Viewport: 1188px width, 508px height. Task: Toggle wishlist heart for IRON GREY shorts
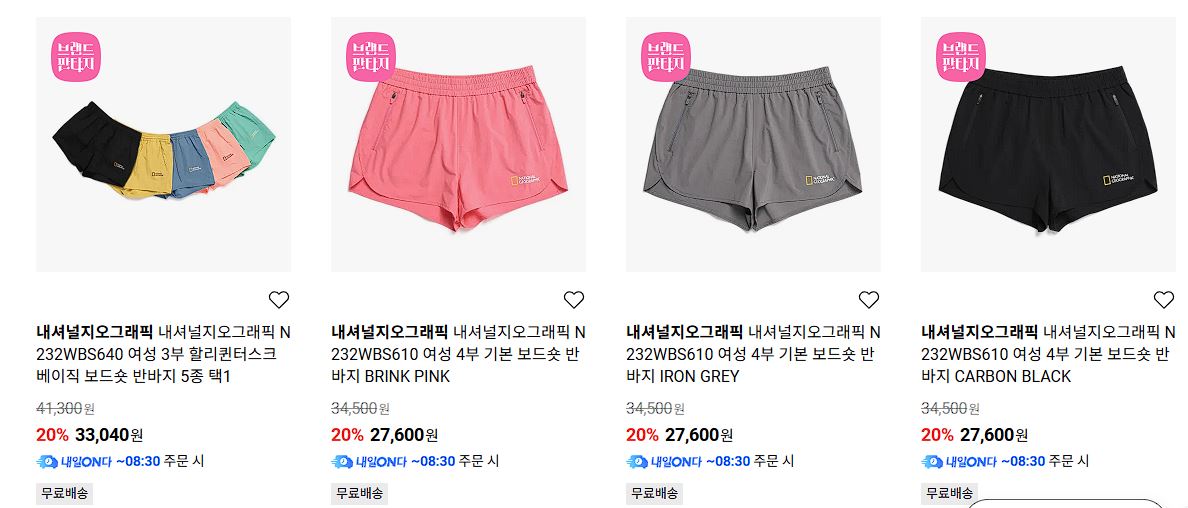[x=868, y=299]
